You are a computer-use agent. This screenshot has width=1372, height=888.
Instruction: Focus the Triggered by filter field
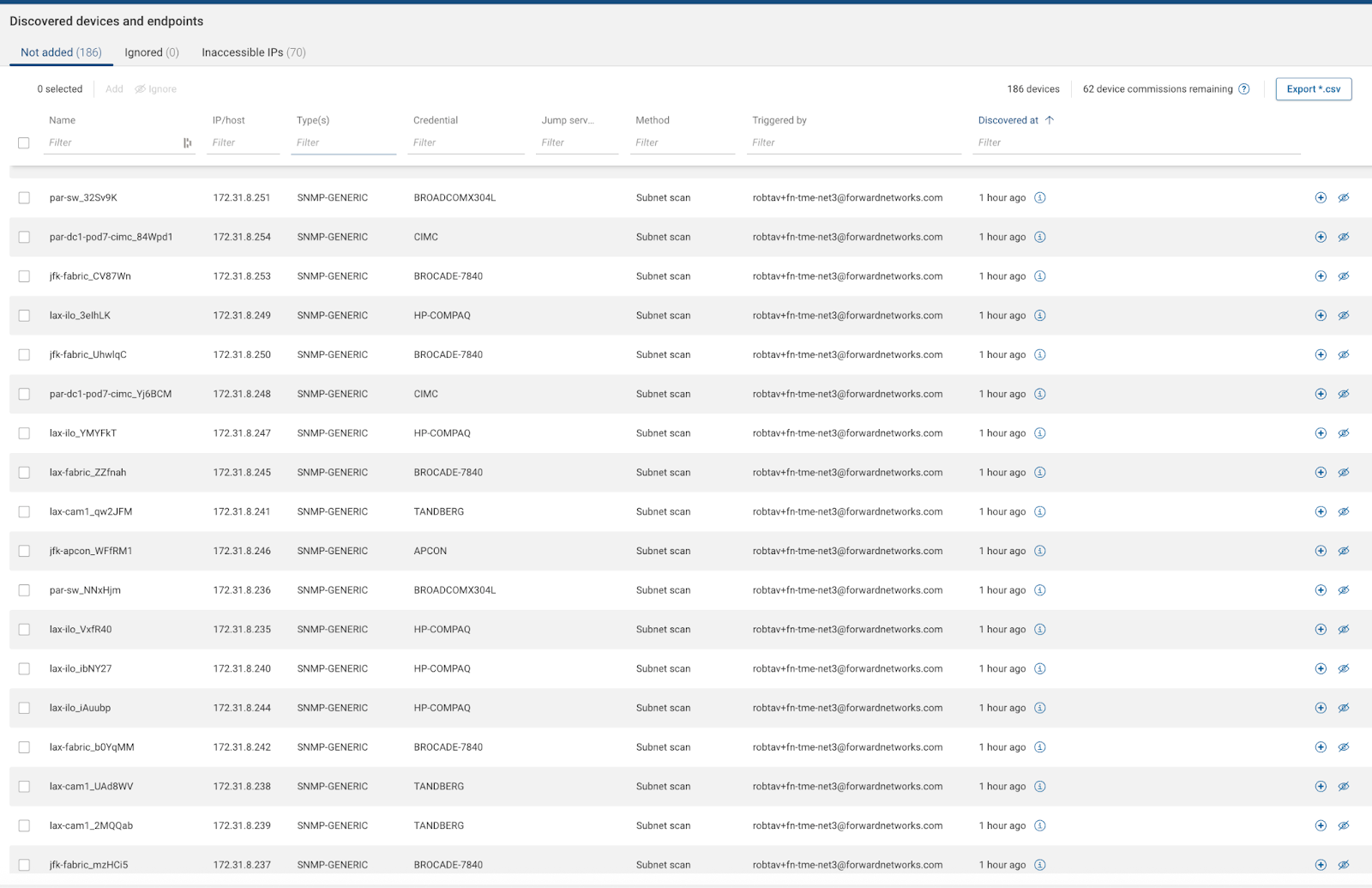[854, 143]
